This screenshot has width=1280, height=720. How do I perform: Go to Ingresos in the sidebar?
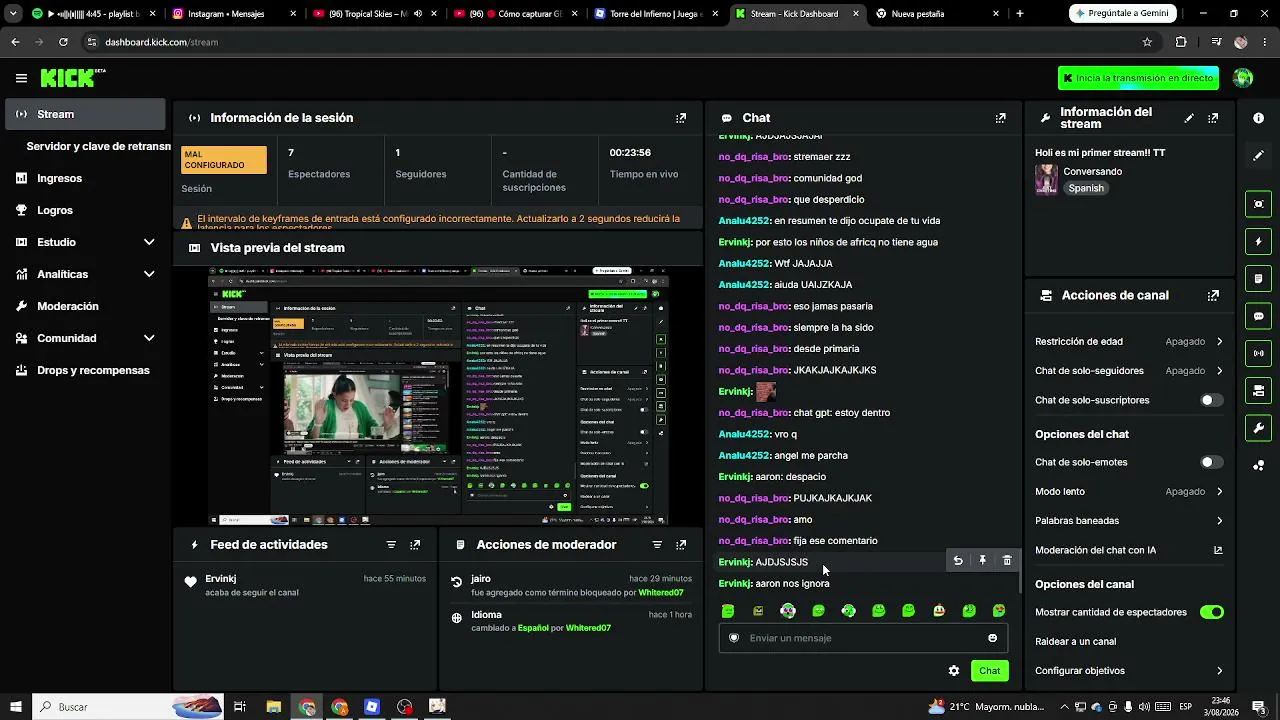click(x=85, y=178)
